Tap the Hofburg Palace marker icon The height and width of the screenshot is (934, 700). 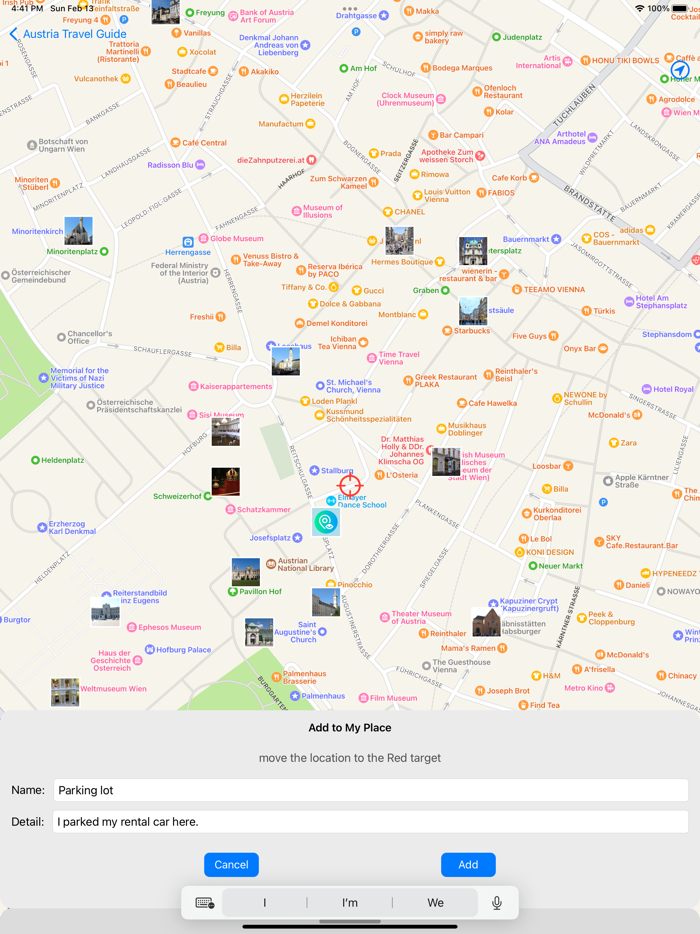150,649
